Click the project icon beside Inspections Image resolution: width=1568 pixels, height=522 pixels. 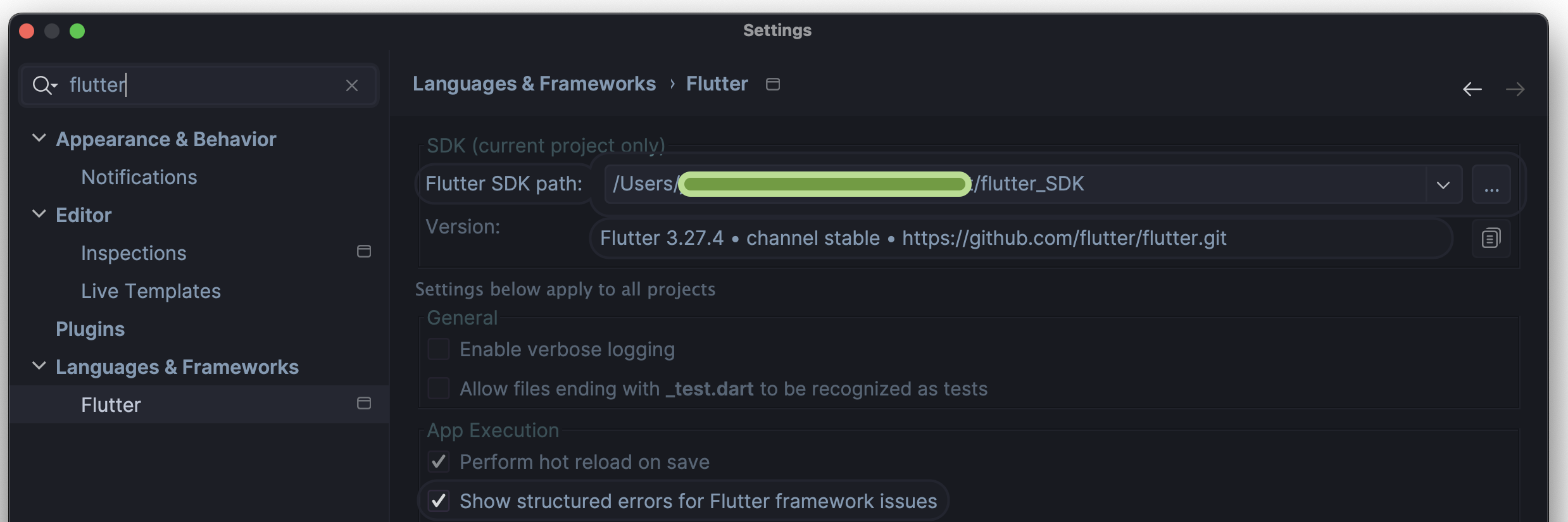[x=364, y=252]
